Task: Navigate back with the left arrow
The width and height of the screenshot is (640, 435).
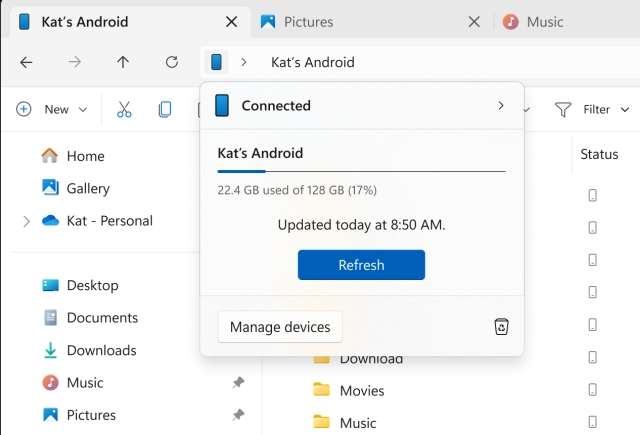Action: 26,62
